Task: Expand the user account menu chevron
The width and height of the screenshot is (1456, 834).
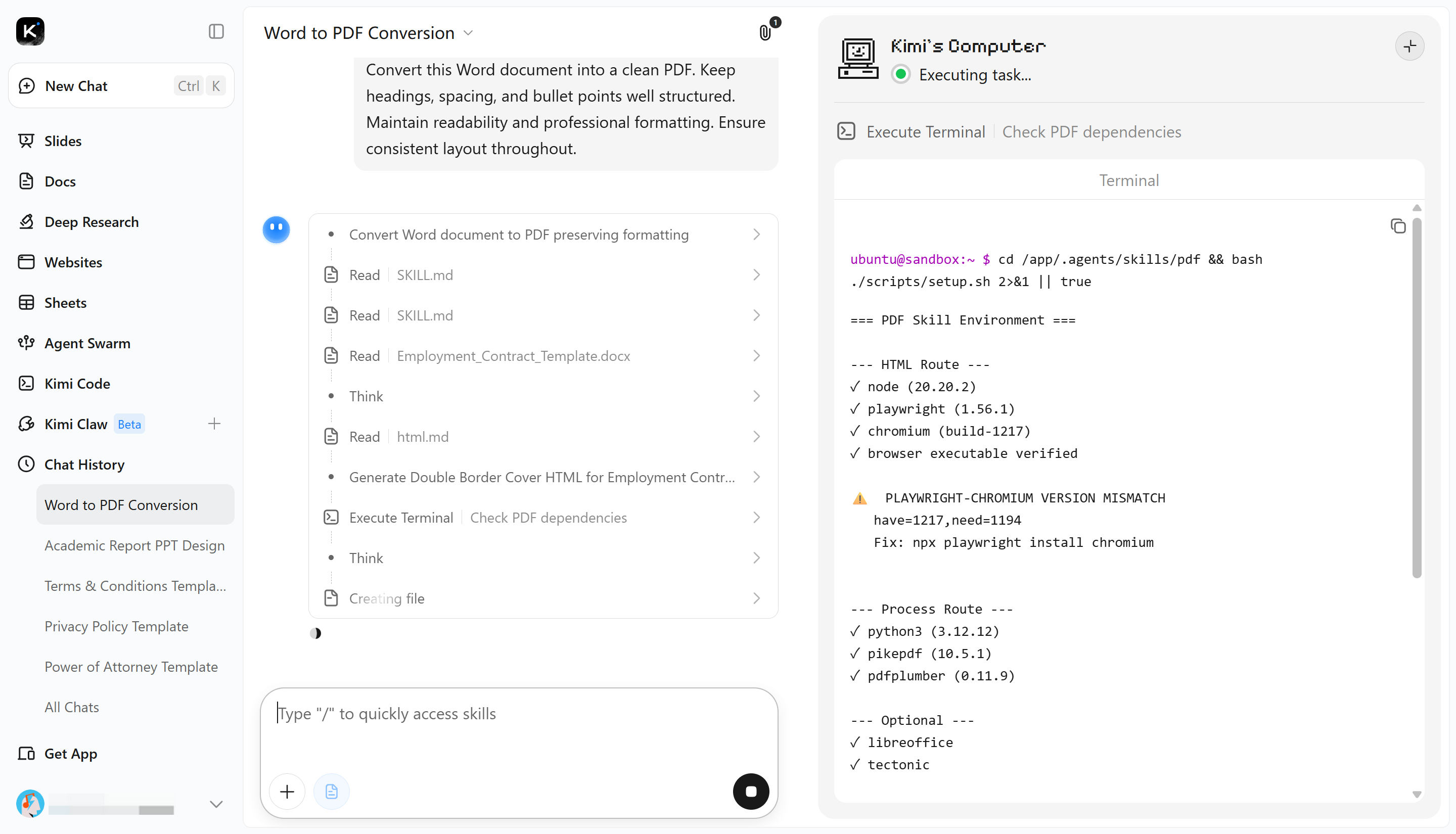Action: pyautogui.click(x=216, y=804)
